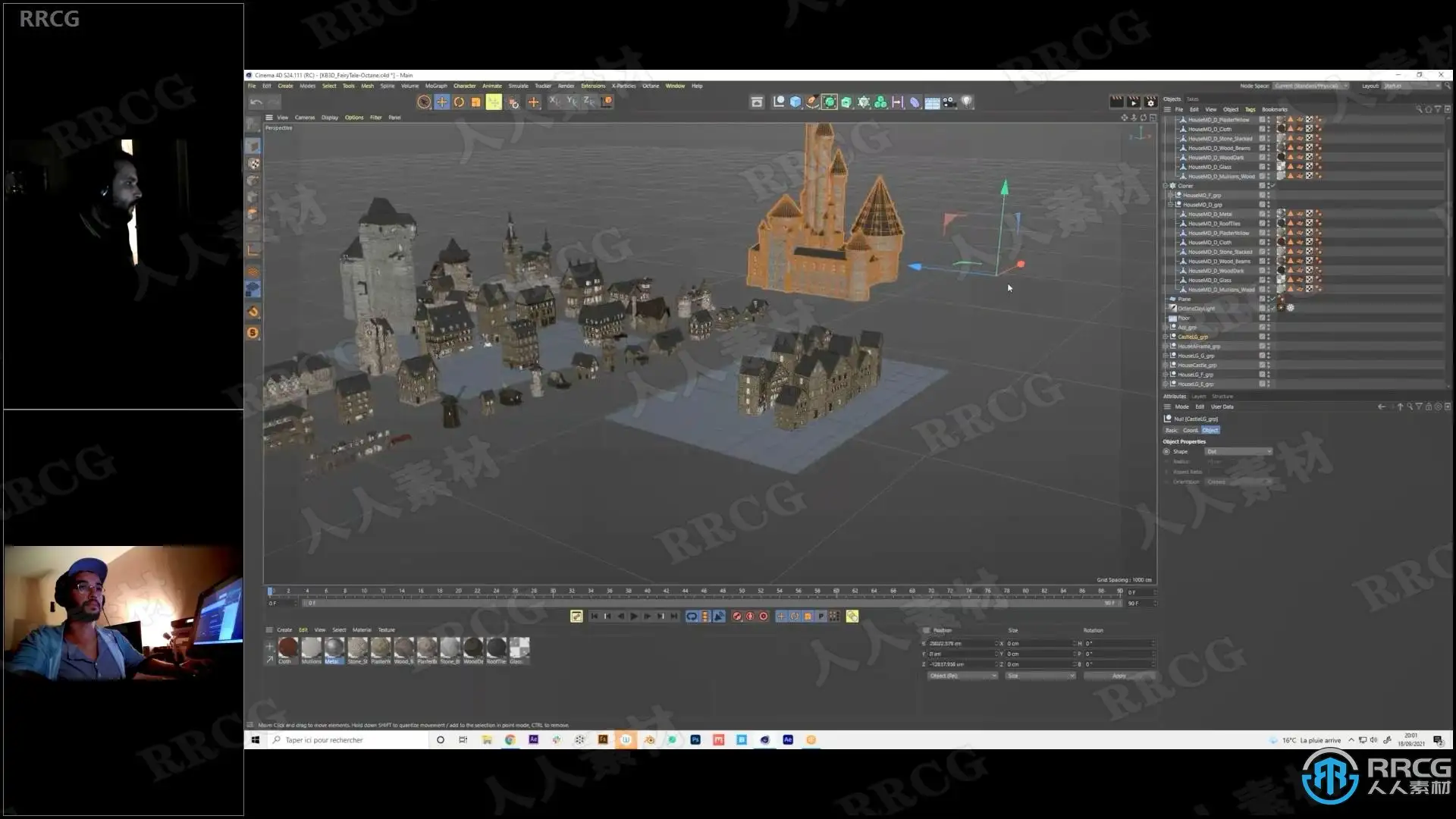Open the MoGraph Cloner icon in toolbar

(880, 102)
